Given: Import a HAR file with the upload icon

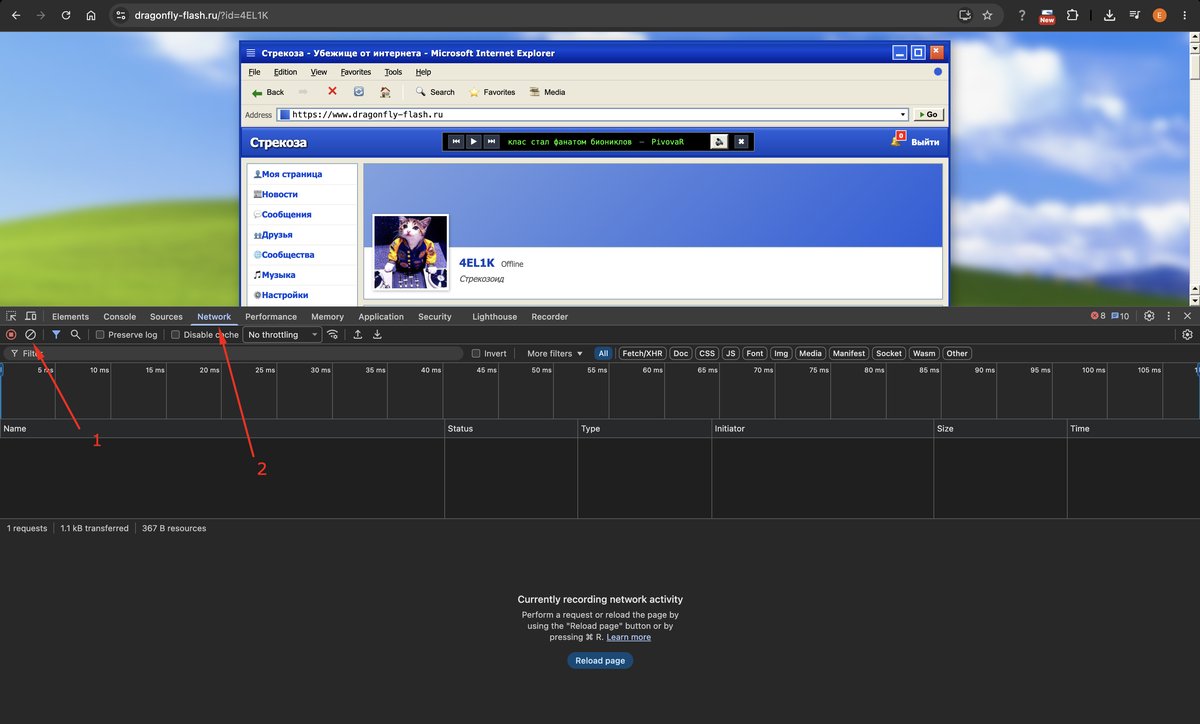Looking at the screenshot, I should pyautogui.click(x=358, y=335).
